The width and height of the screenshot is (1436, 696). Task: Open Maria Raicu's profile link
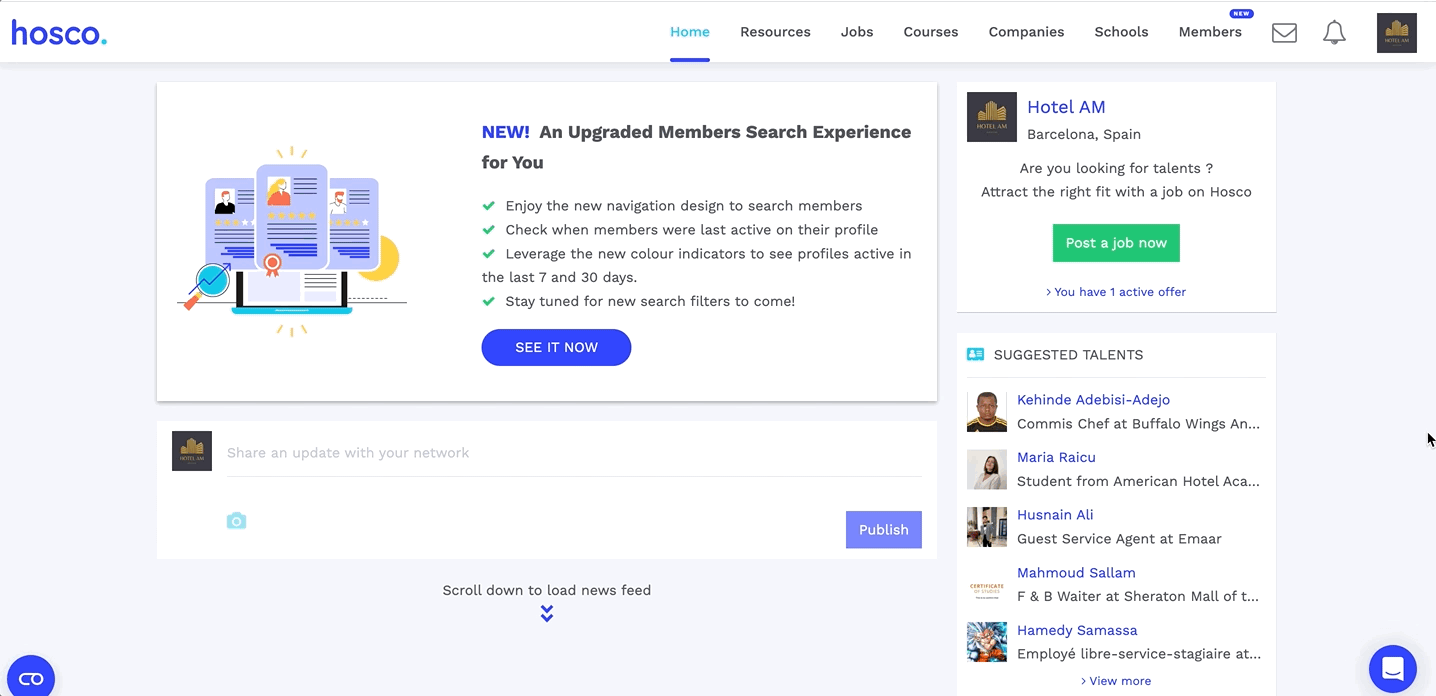[x=1056, y=457]
